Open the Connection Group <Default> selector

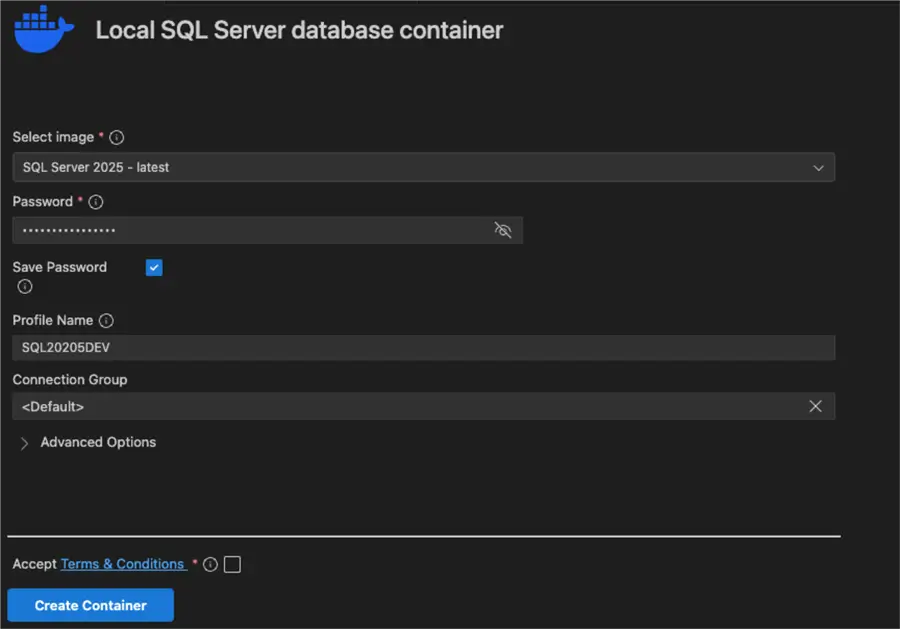point(400,407)
